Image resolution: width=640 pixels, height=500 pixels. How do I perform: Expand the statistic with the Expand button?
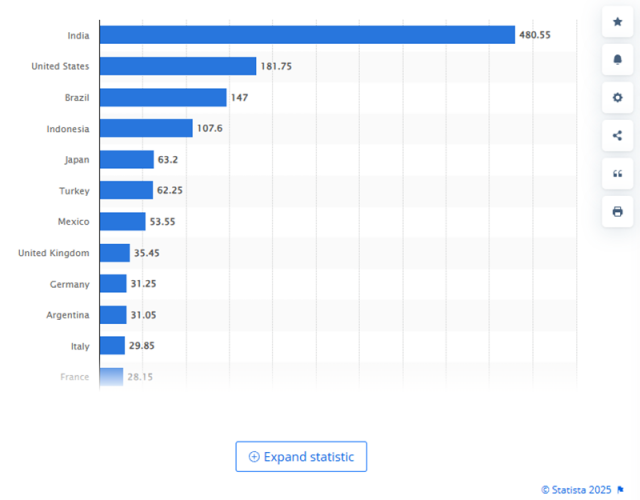(x=301, y=457)
